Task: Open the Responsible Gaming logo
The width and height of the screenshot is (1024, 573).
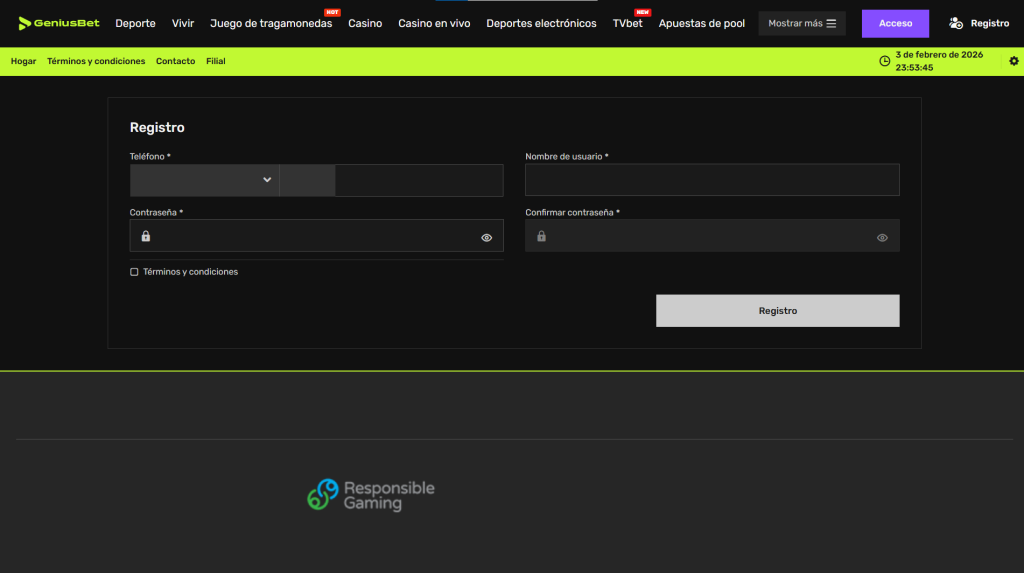Action: point(371,495)
